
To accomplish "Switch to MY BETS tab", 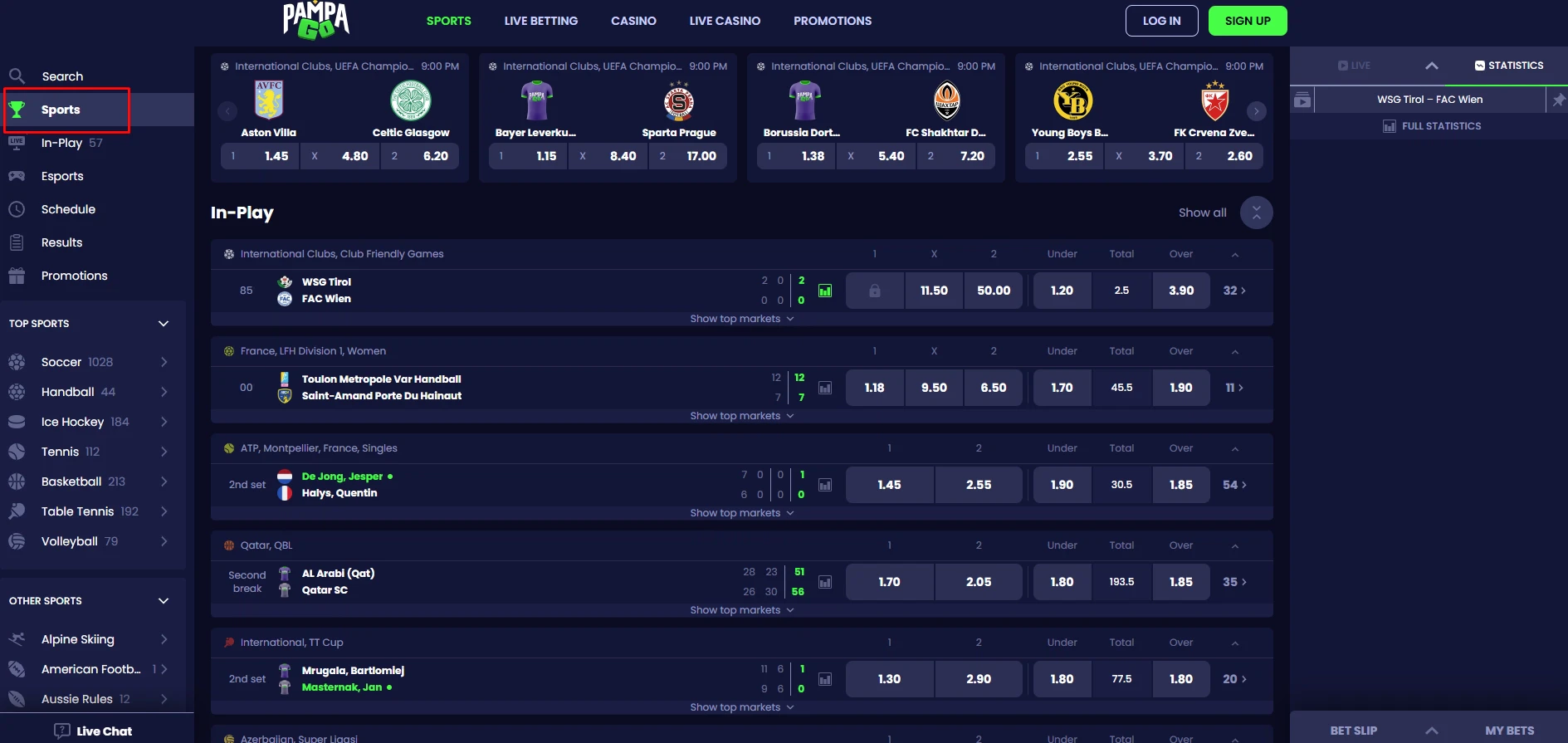I will [1510, 731].
